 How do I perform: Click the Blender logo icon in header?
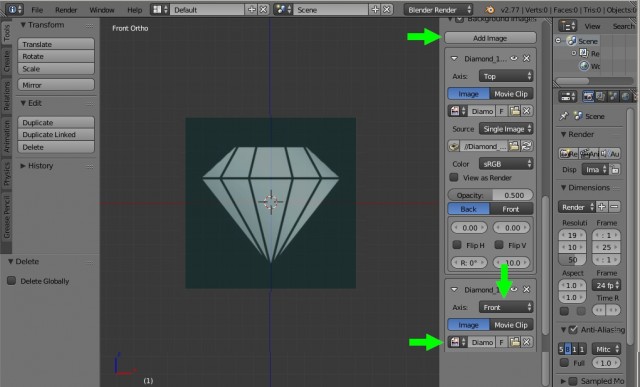coord(490,10)
